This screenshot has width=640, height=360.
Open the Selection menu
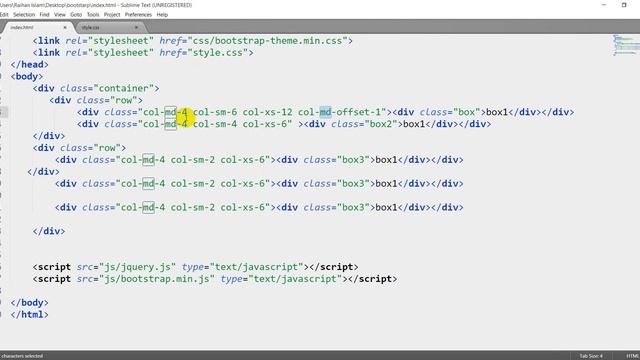pos(24,15)
